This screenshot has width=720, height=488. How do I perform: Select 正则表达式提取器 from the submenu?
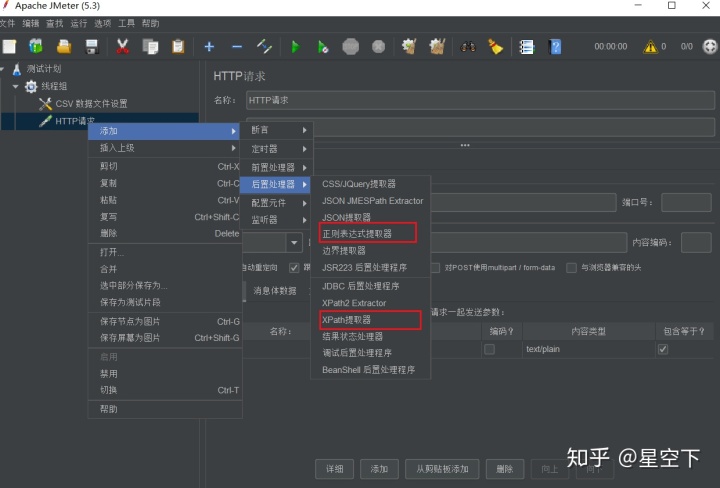[x=357, y=234]
